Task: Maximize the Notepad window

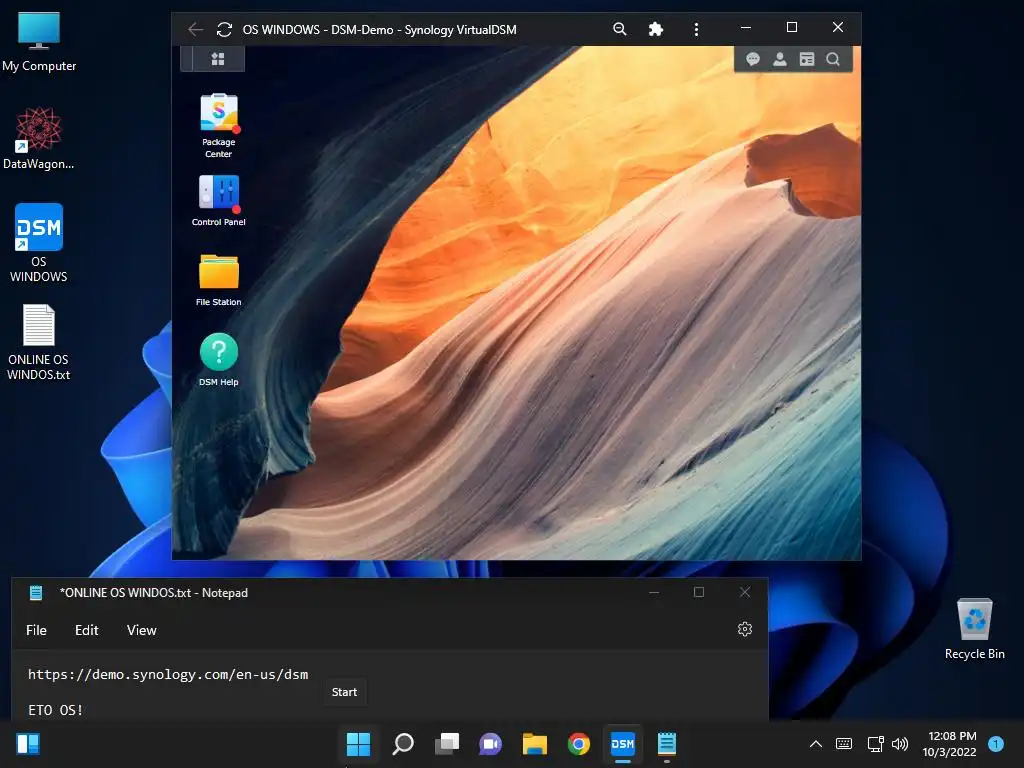Action: (x=699, y=592)
